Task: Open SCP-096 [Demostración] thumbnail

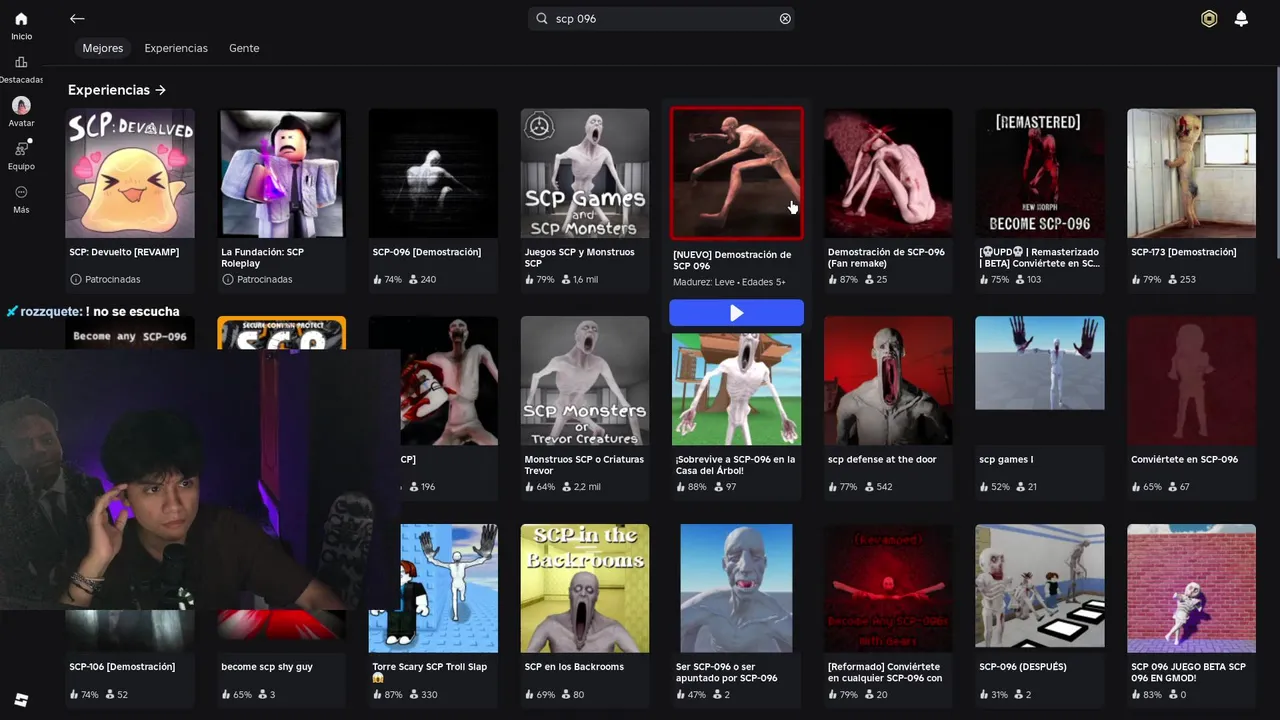Action: click(x=433, y=173)
